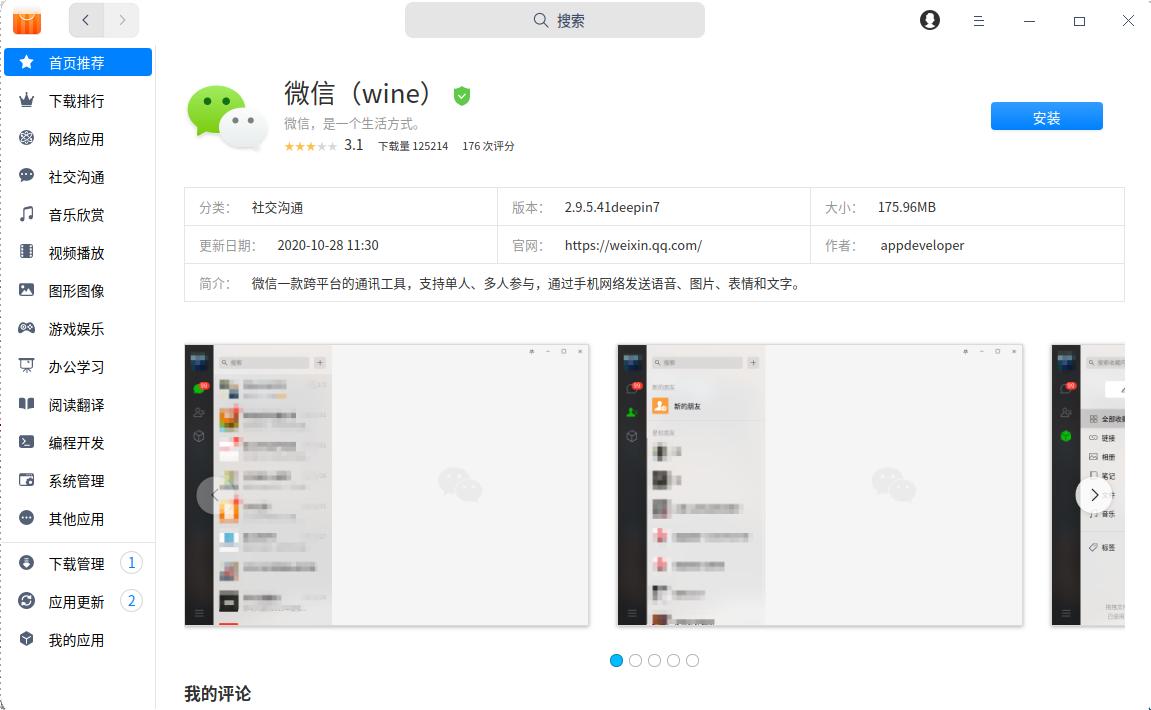Show previous screenshot with left arrow

coord(215,494)
